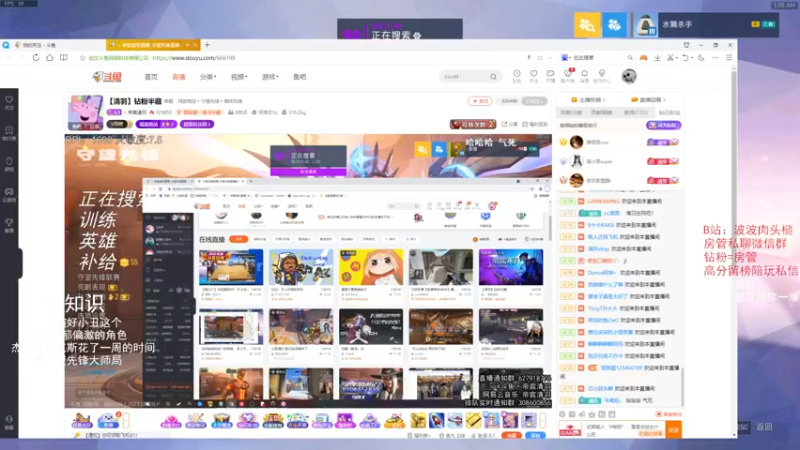
Task: Click the 可抽次数 lottery banner button
Action: (x=472, y=124)
